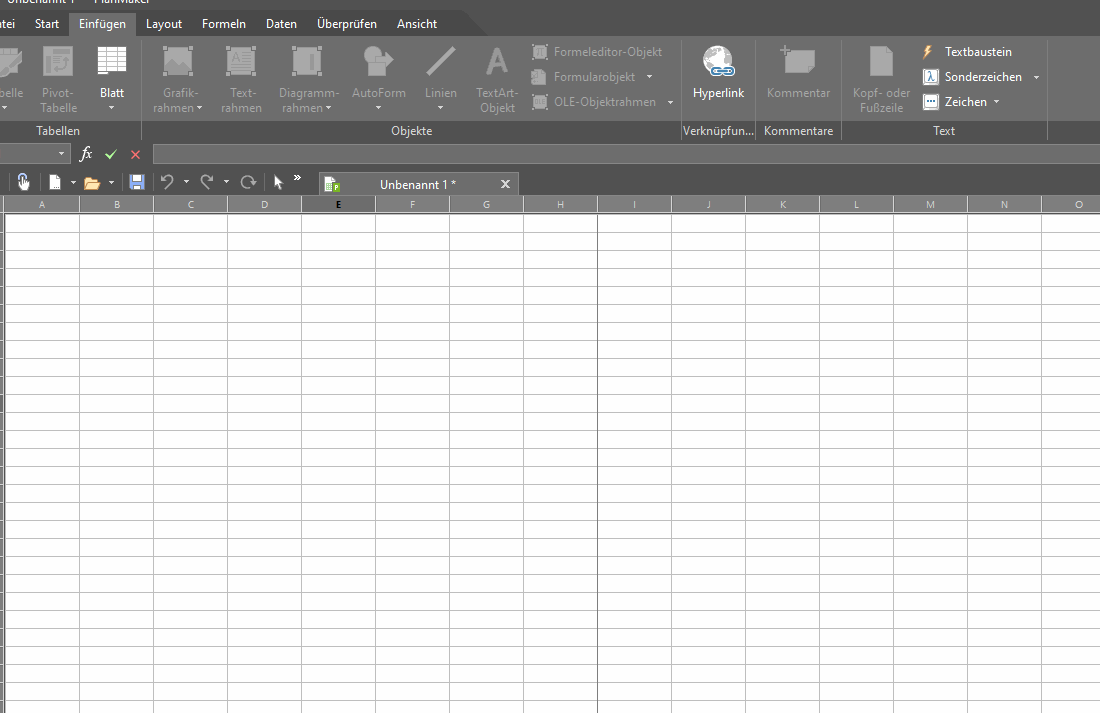Select column K header

783,204
